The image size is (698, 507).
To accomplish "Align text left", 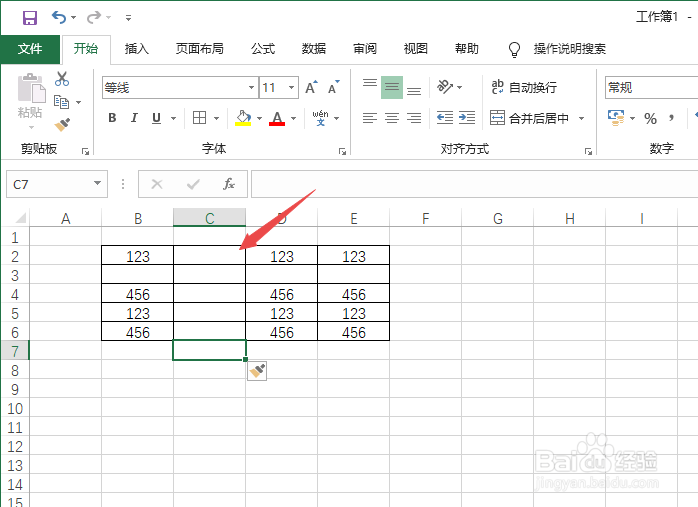I will (x=369, y=118).
